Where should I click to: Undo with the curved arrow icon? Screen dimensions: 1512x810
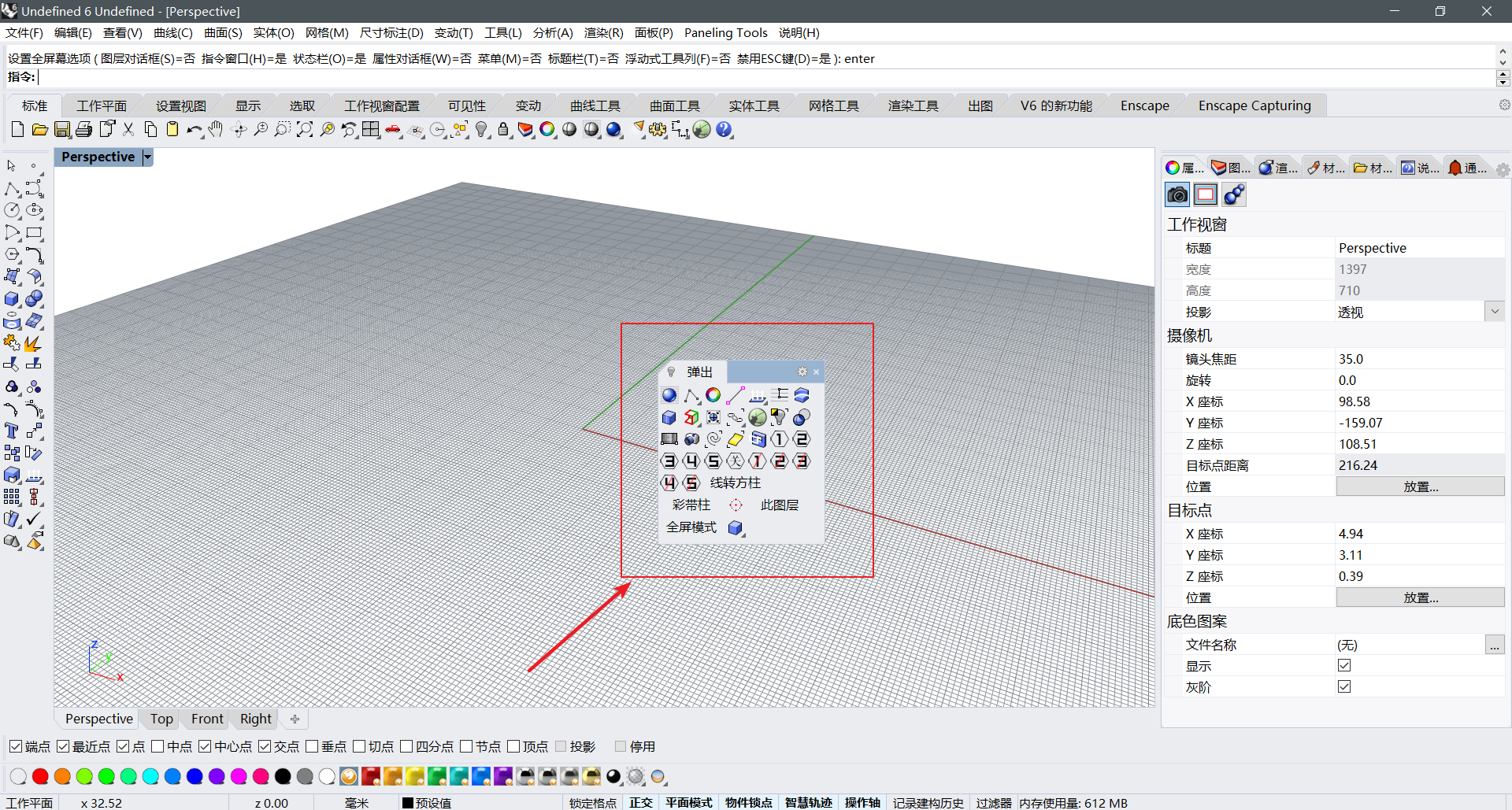(195, 130)
